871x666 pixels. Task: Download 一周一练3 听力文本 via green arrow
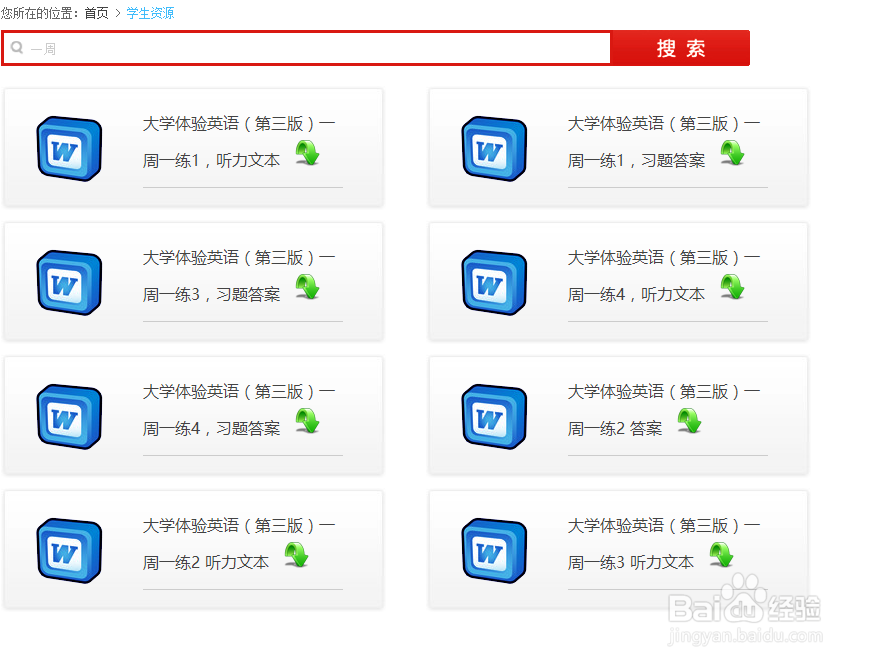722,554
